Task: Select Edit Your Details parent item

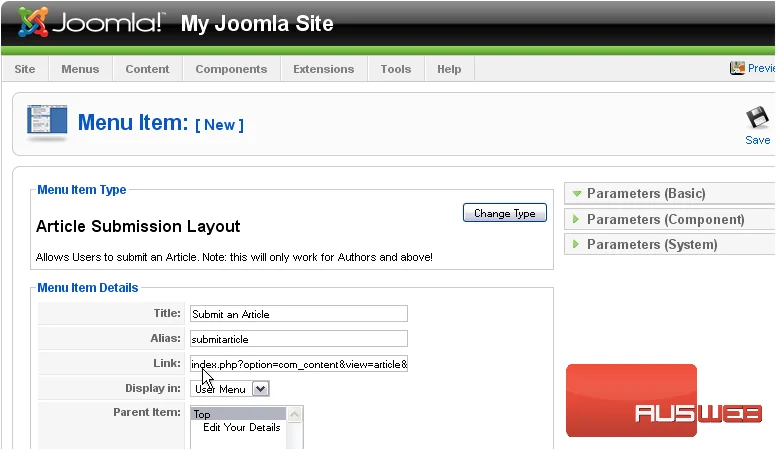Action: pos(242,427)
